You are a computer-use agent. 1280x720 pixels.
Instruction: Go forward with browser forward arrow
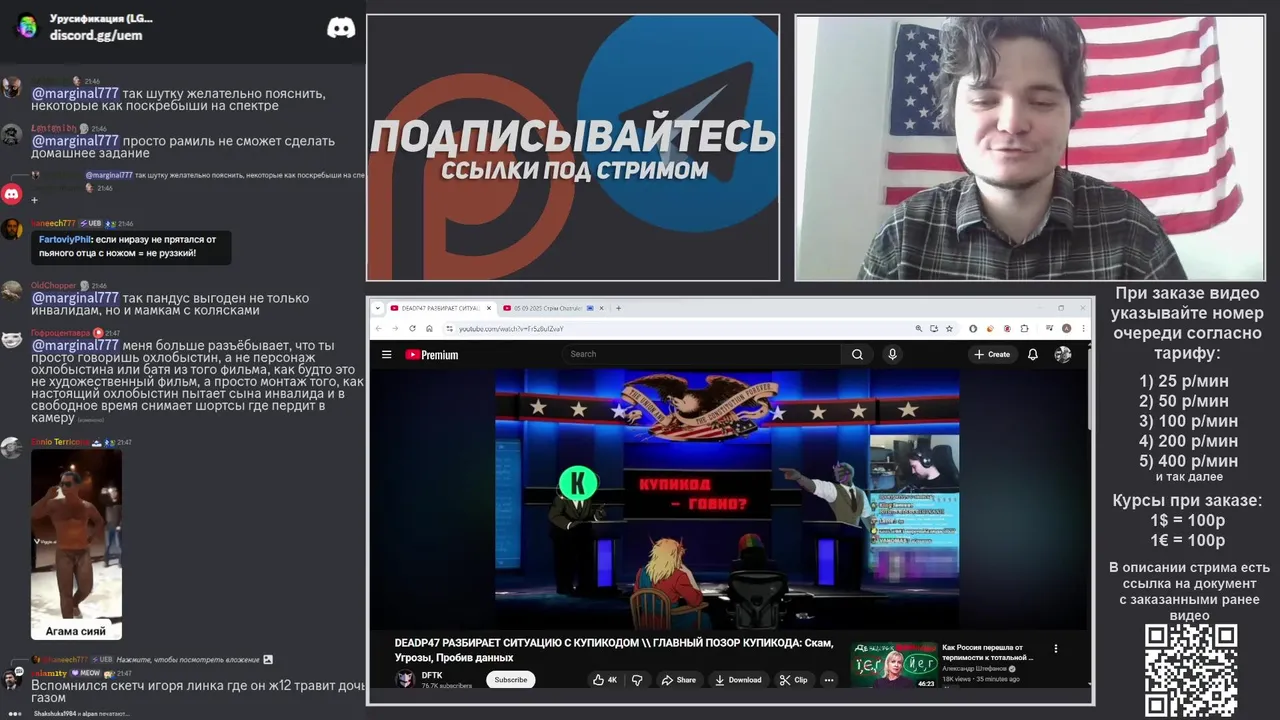396,328
